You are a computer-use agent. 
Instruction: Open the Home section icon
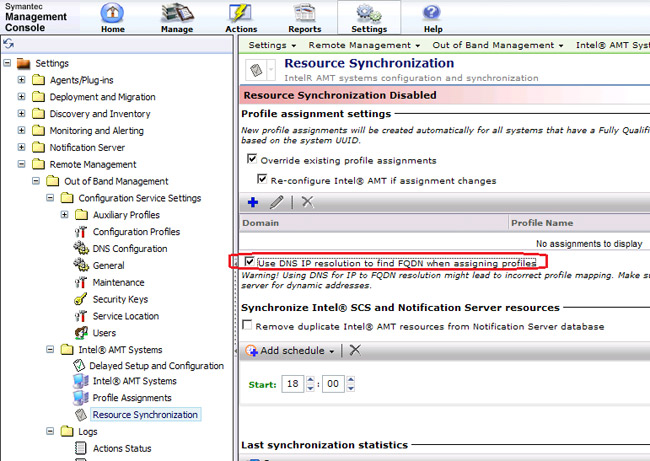point(112,13)
